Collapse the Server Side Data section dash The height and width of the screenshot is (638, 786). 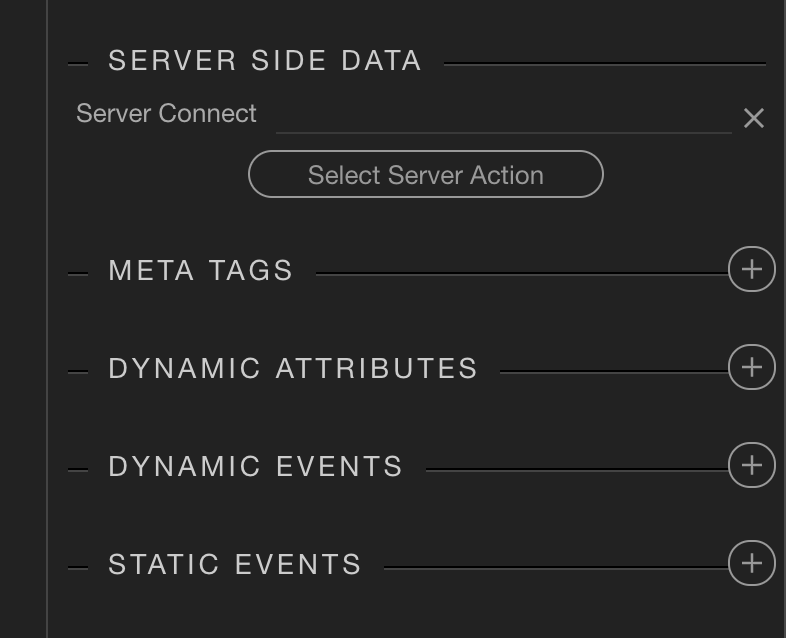click(78, 64)
